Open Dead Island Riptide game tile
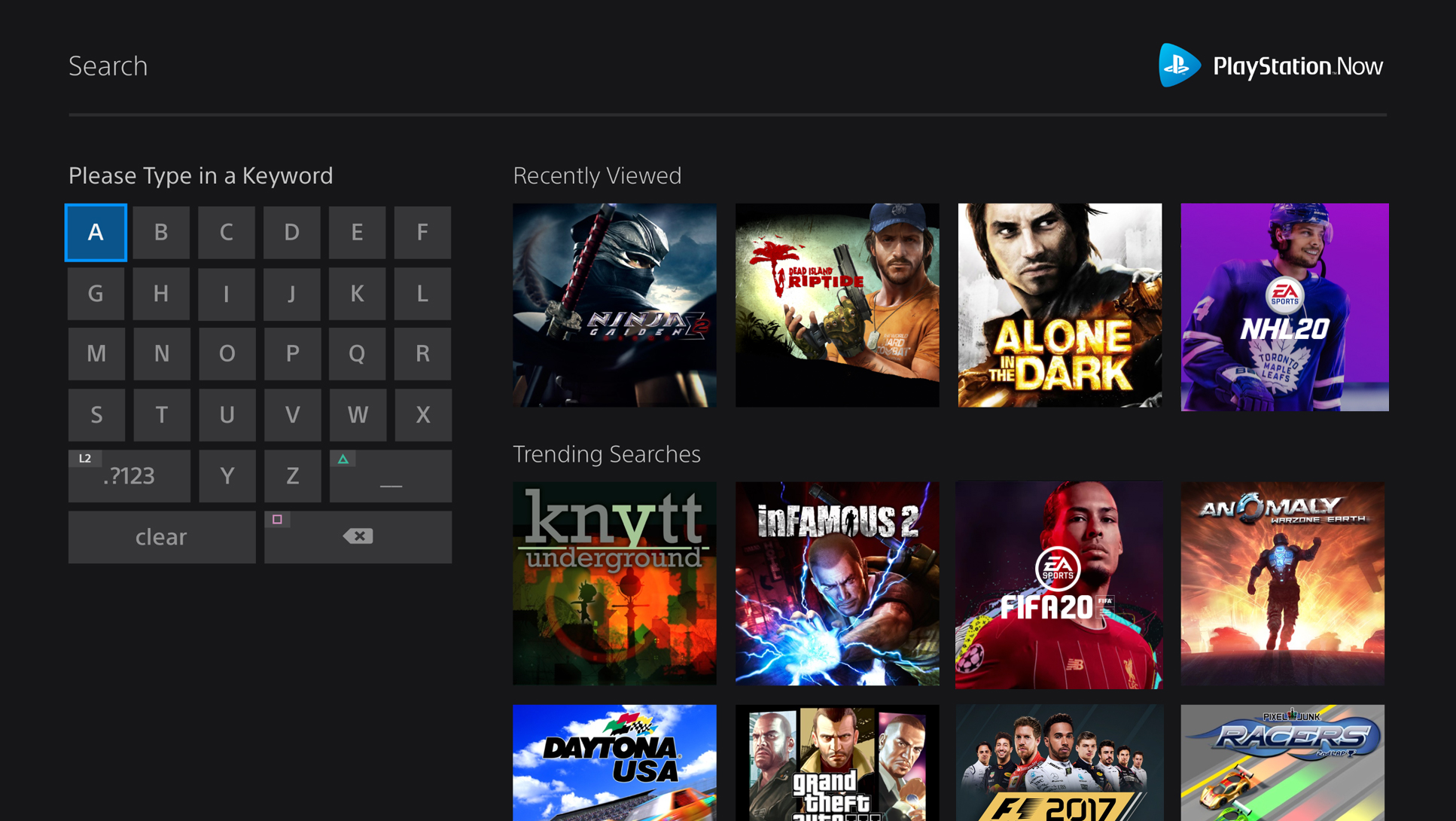 [837, 305]
